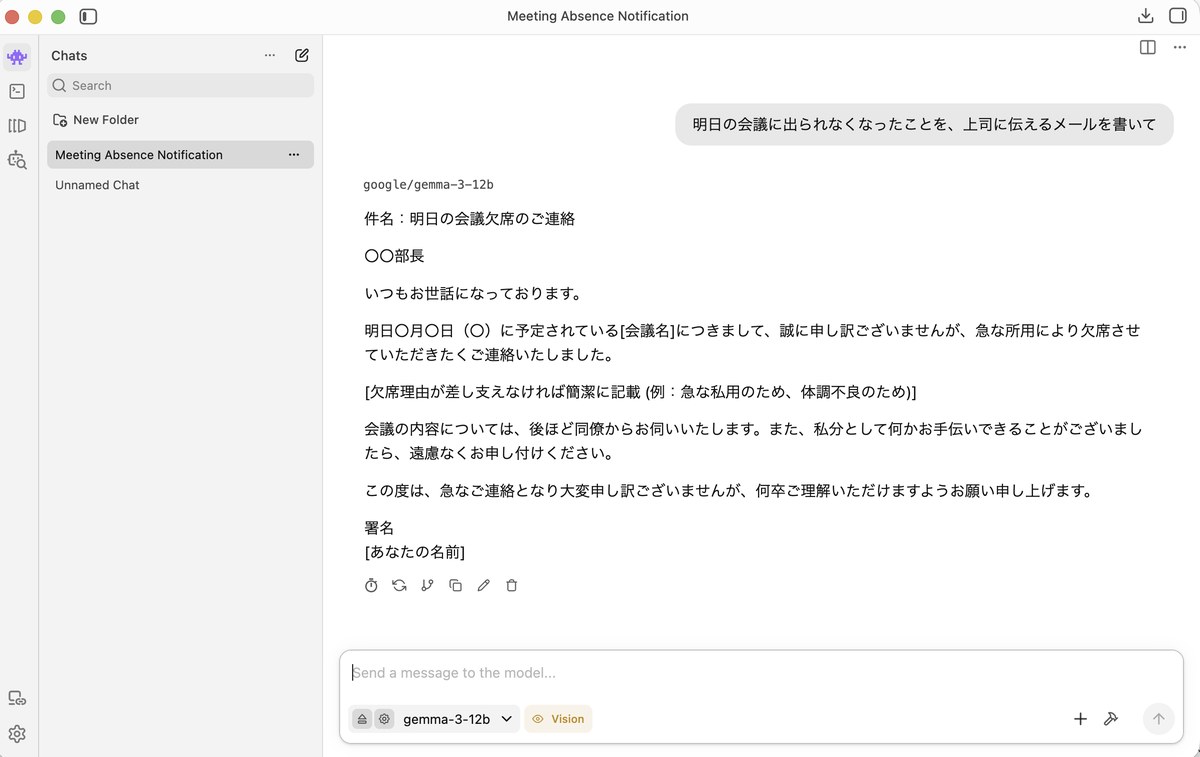This screenshot has height=757, width=1200.
Task: Click the link icon above the settings gear
Action: tap(17, 698)
